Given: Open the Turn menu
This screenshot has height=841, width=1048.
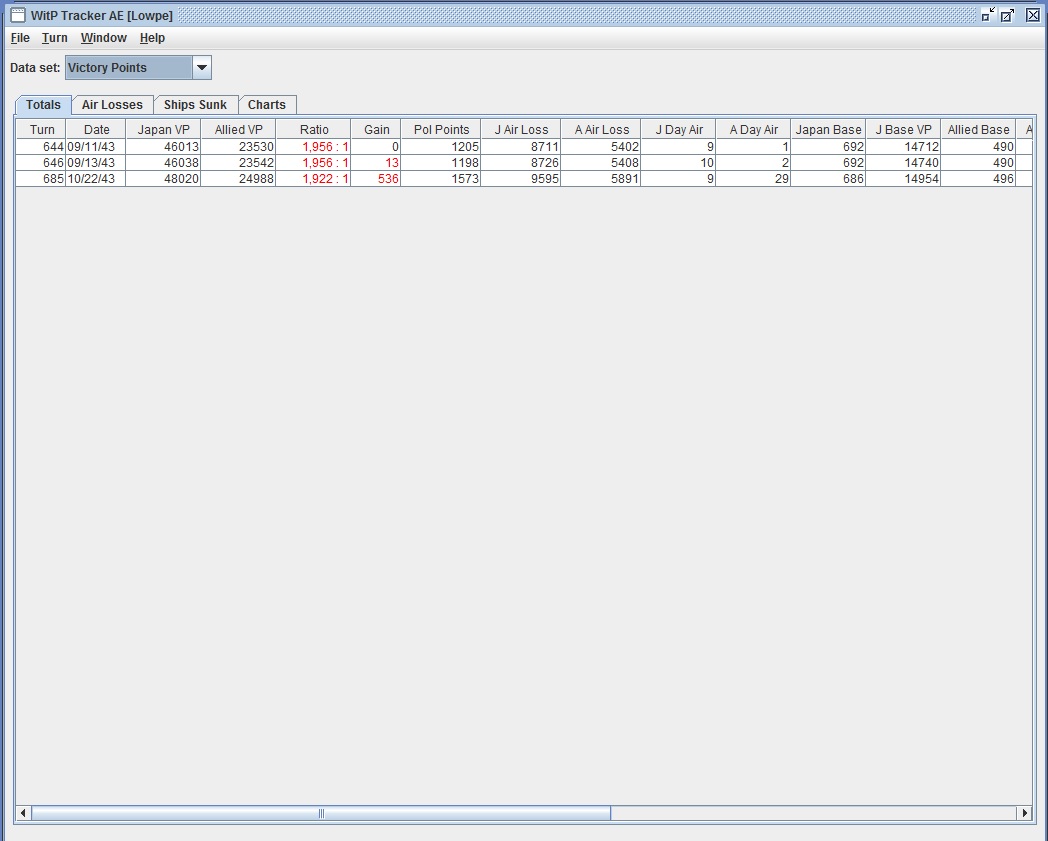Looking at the screenshot, I should point(55,38).
